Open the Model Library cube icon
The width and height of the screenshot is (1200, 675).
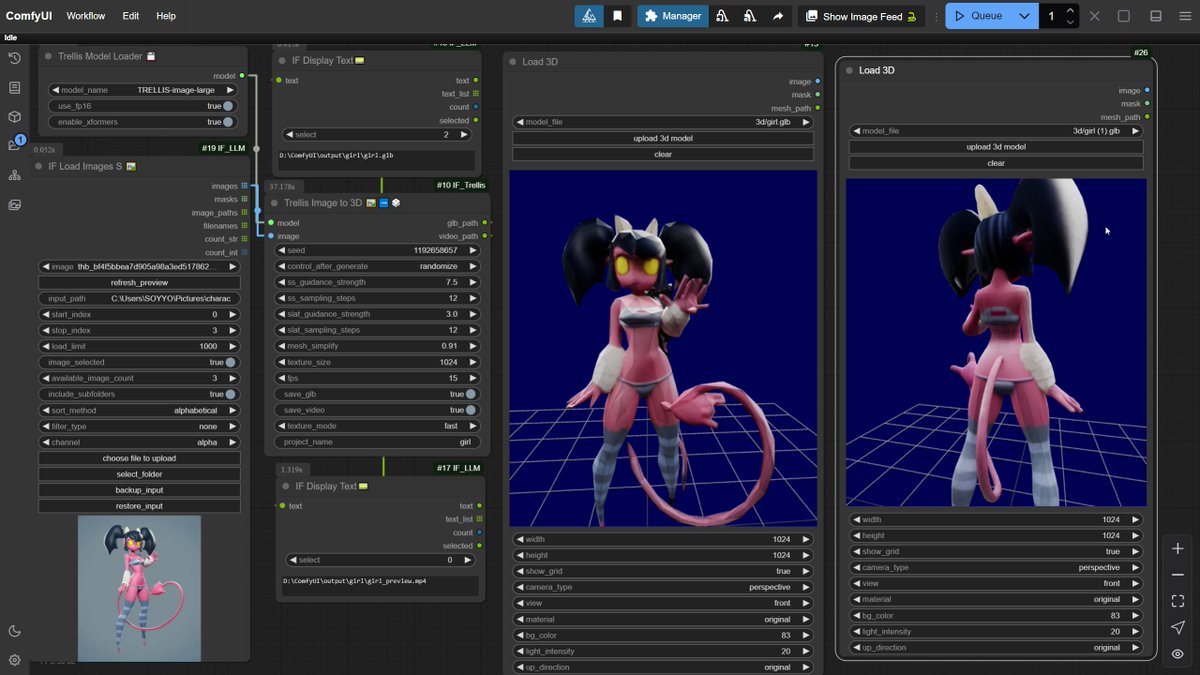pyautogui.click(x=14, y=116)
